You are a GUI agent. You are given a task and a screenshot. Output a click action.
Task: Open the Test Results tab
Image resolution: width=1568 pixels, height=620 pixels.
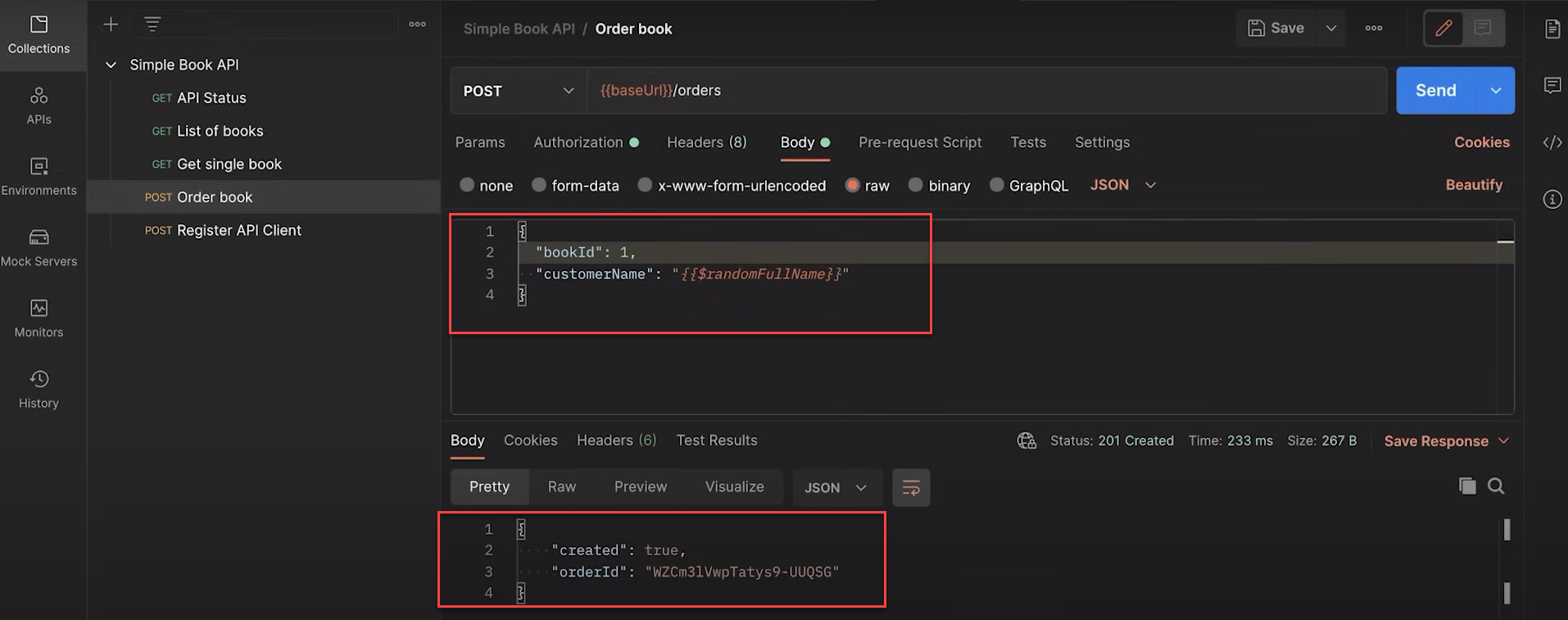tap(717, 441)
